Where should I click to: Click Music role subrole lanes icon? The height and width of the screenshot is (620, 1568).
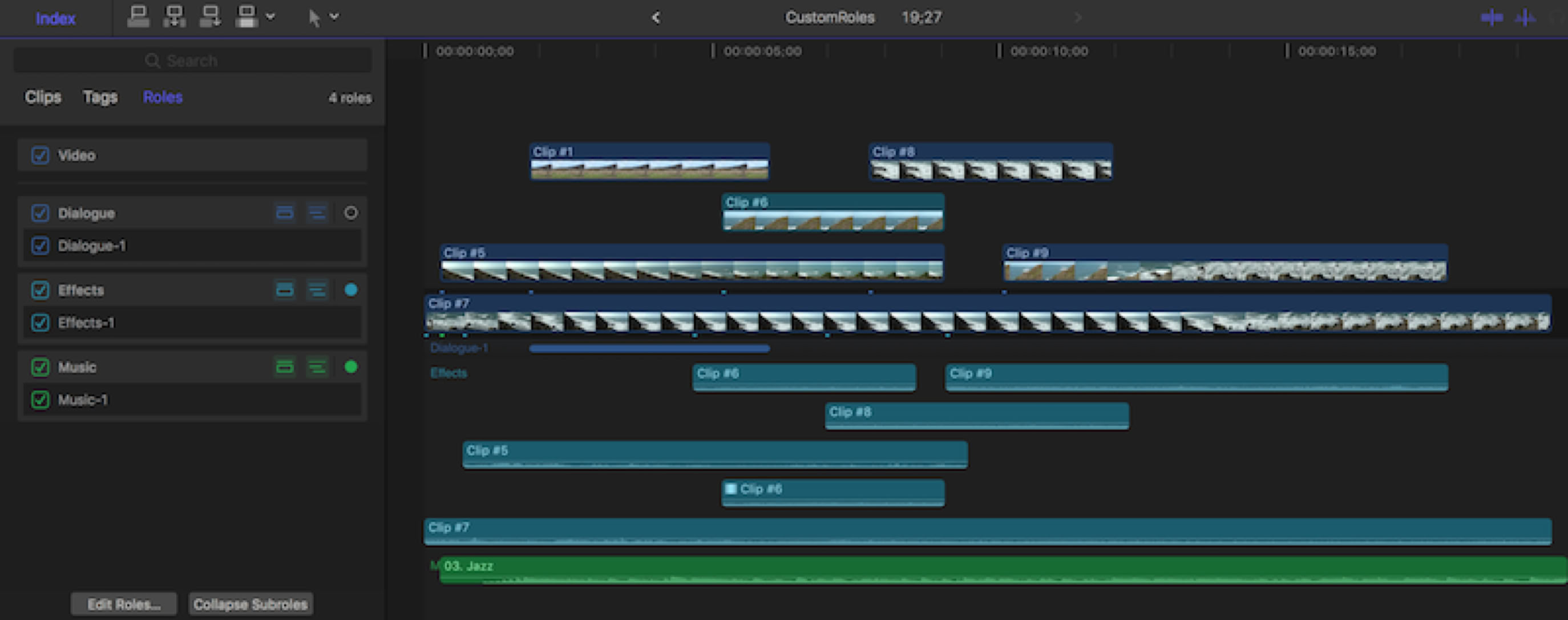pos(317,367)
